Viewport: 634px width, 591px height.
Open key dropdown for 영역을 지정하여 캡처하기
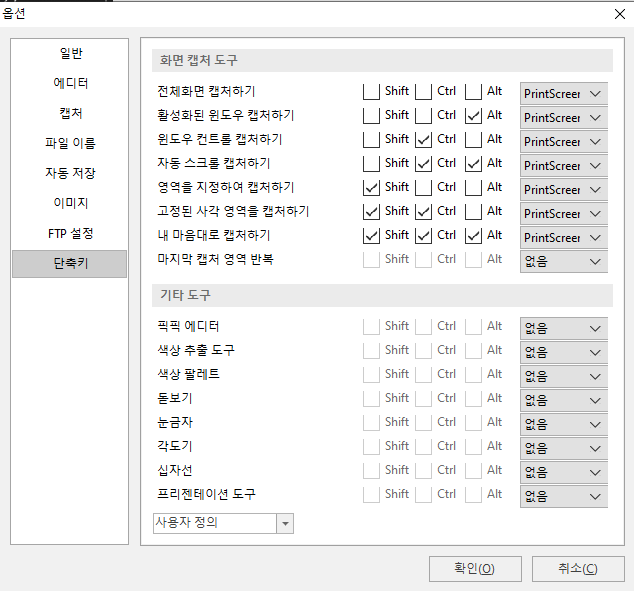click(564, 190)
